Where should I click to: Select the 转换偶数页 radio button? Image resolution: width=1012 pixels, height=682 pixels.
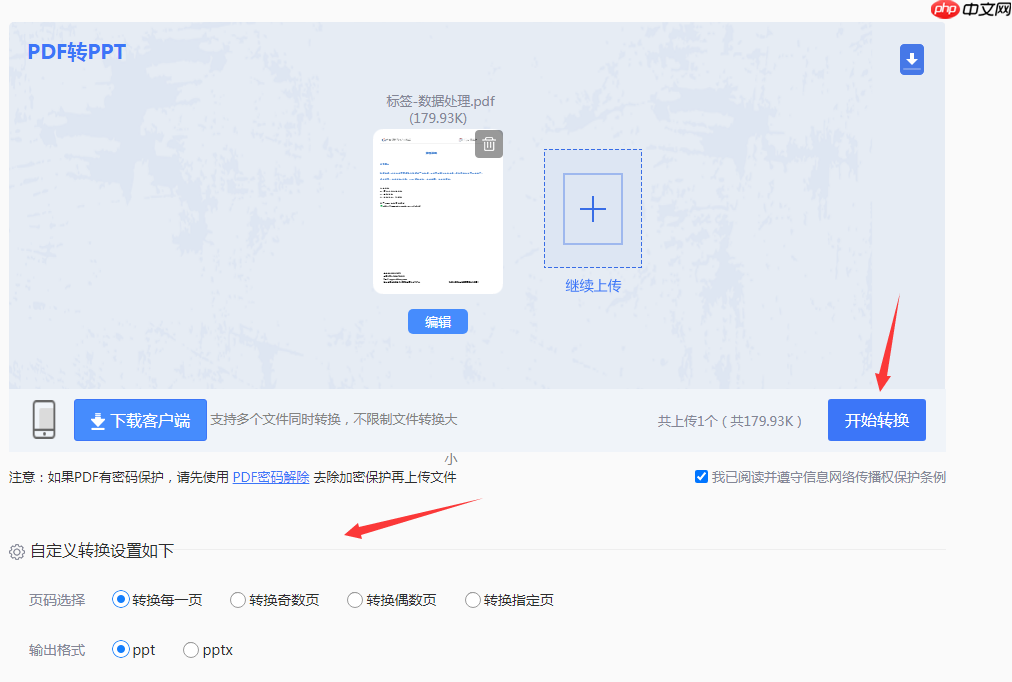click(x=354, y=600)
